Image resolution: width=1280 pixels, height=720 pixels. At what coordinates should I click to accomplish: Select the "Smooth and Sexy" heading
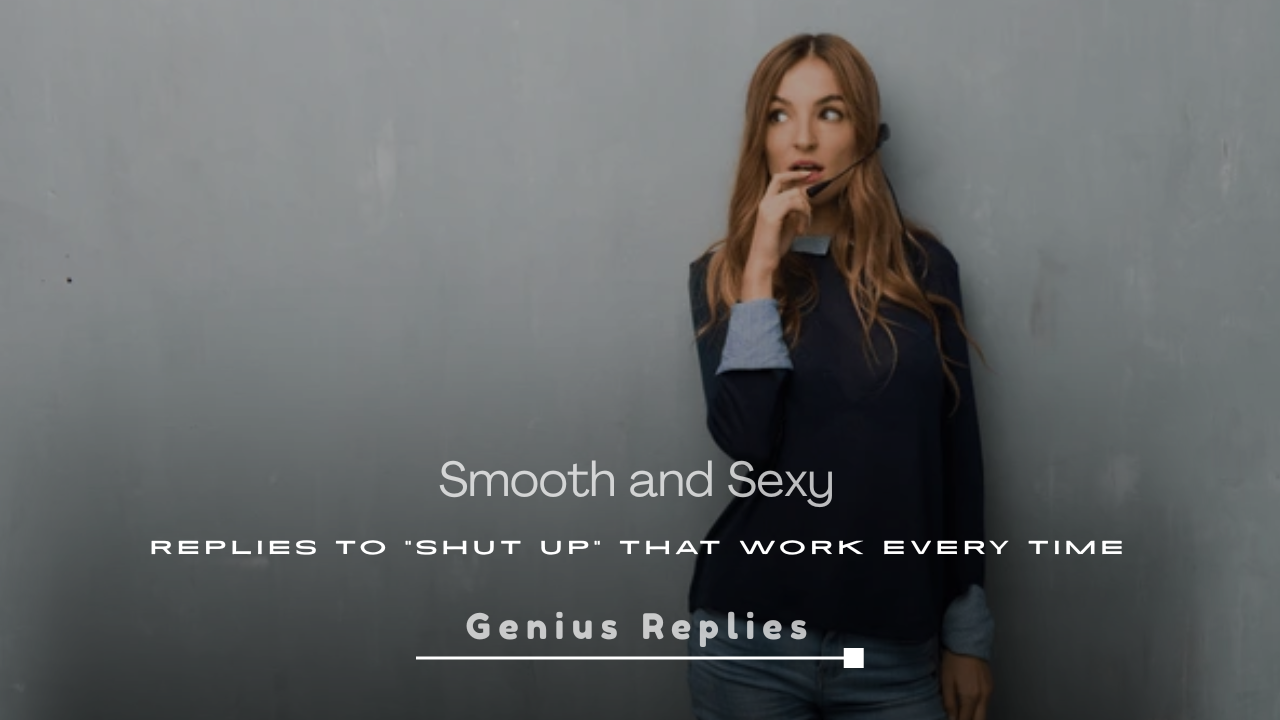point(636,481)
